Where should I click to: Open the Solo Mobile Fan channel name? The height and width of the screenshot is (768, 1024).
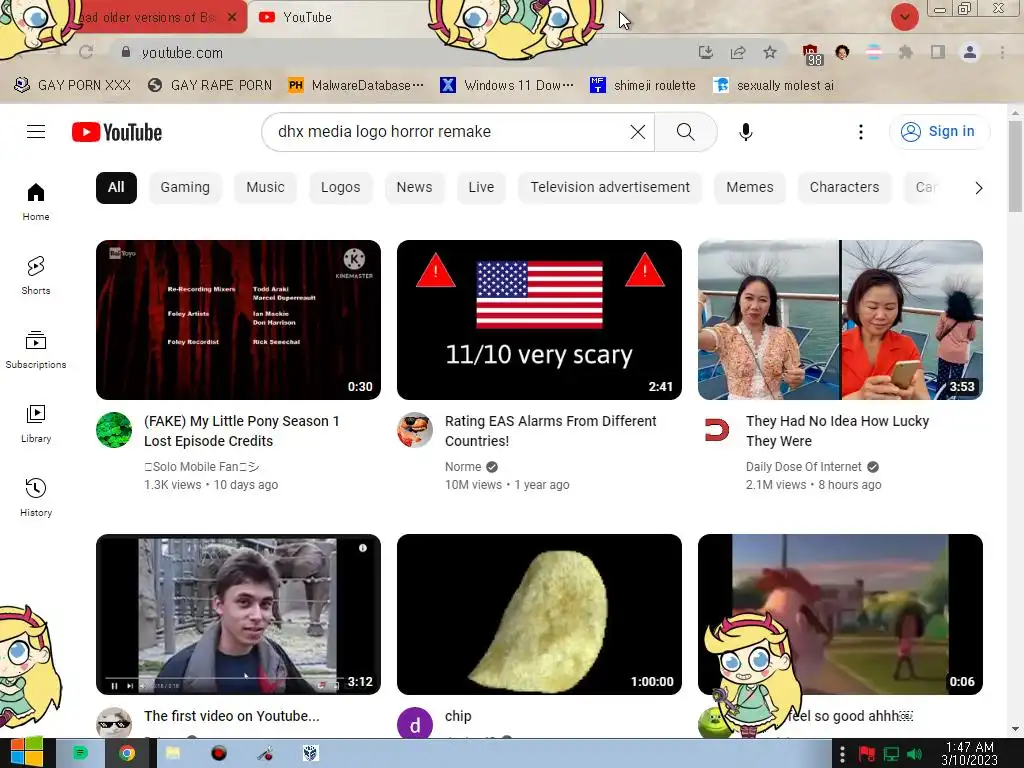[x=202, y=467]
